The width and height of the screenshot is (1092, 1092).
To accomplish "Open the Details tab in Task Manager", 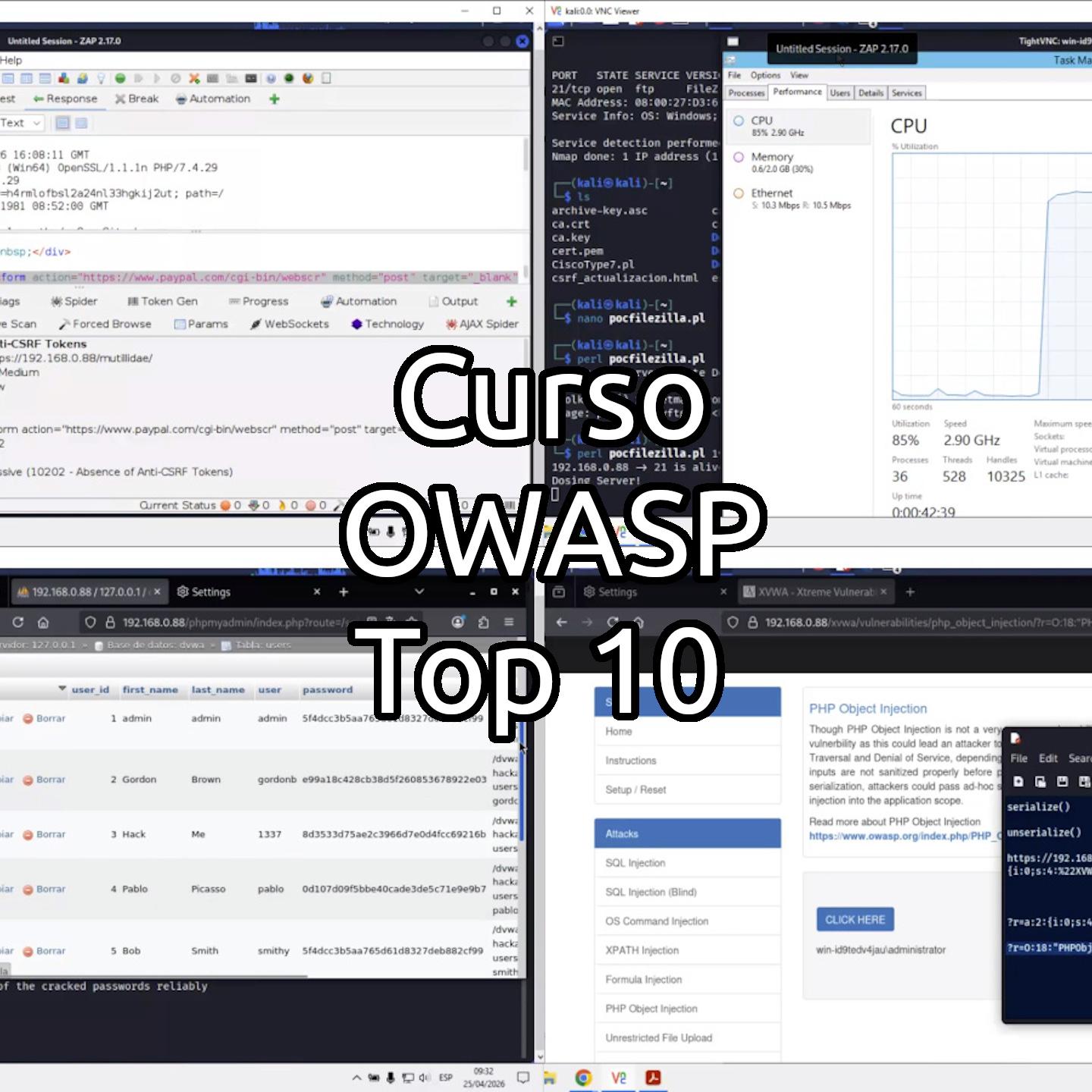I will click(x=871, y=93).
